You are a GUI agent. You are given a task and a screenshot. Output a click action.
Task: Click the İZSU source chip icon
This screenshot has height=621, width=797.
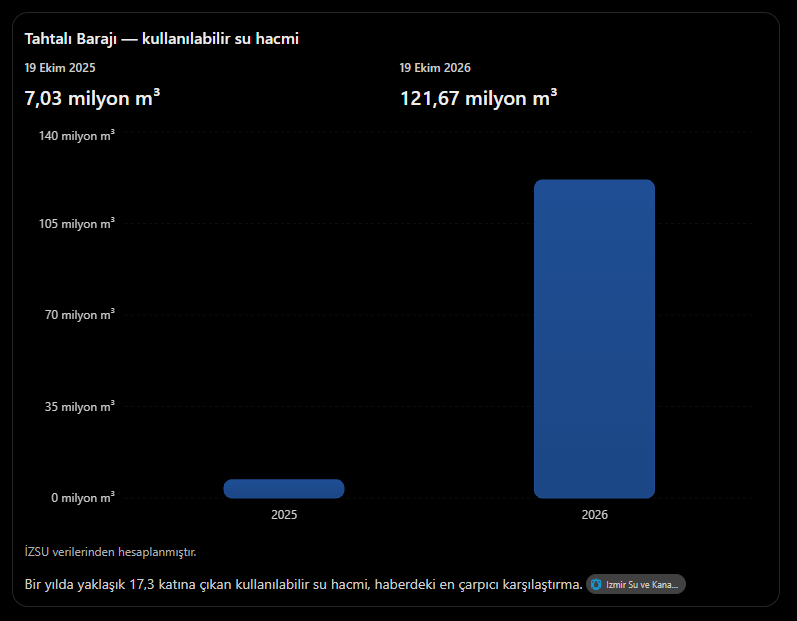(596, 584)
